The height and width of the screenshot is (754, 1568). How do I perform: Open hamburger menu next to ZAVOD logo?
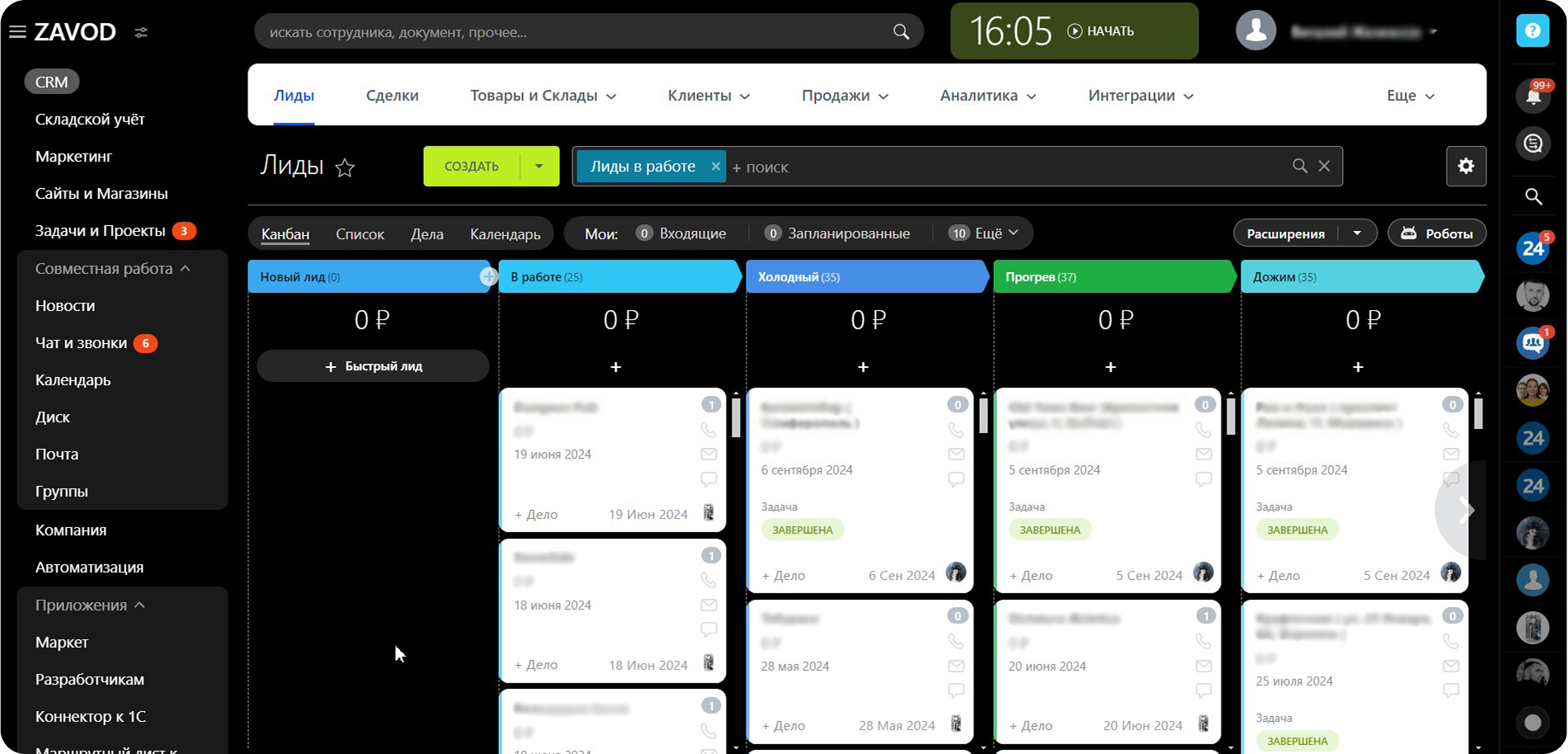pyautogui.click(x=17, y=32)
